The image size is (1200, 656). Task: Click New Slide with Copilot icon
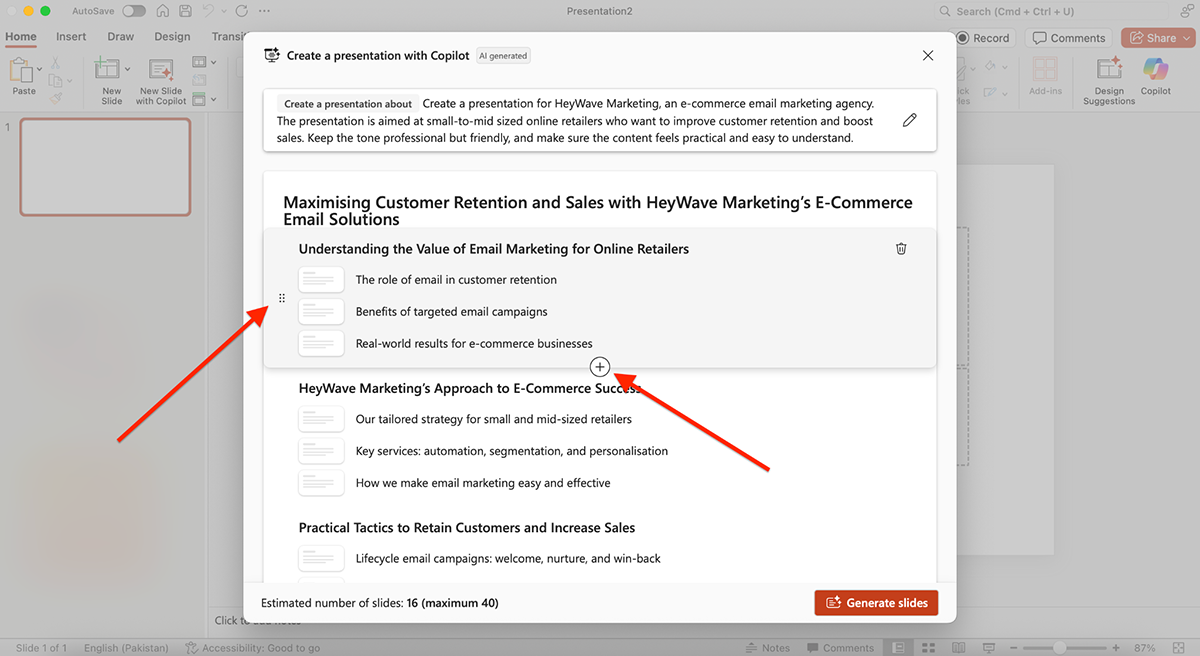(160, 70)
